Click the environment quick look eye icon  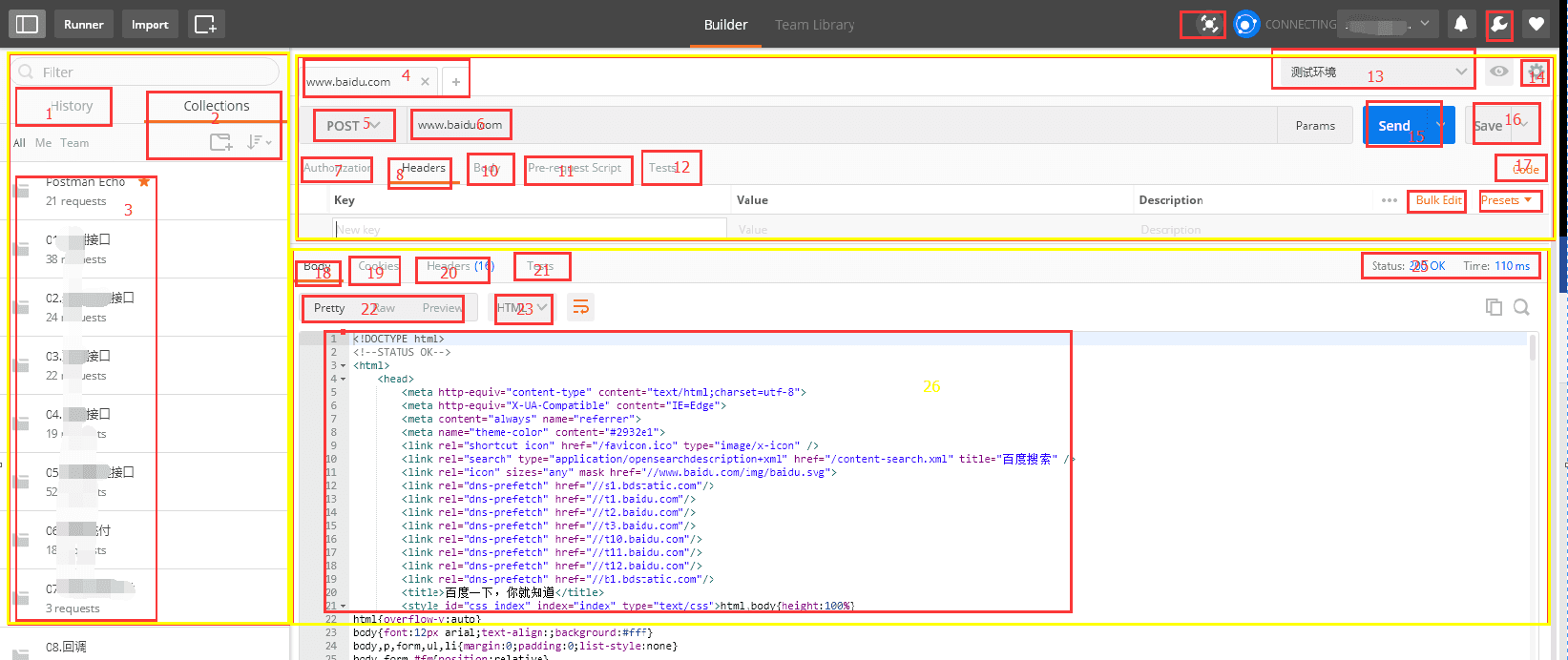click(x=1499, y=72)
